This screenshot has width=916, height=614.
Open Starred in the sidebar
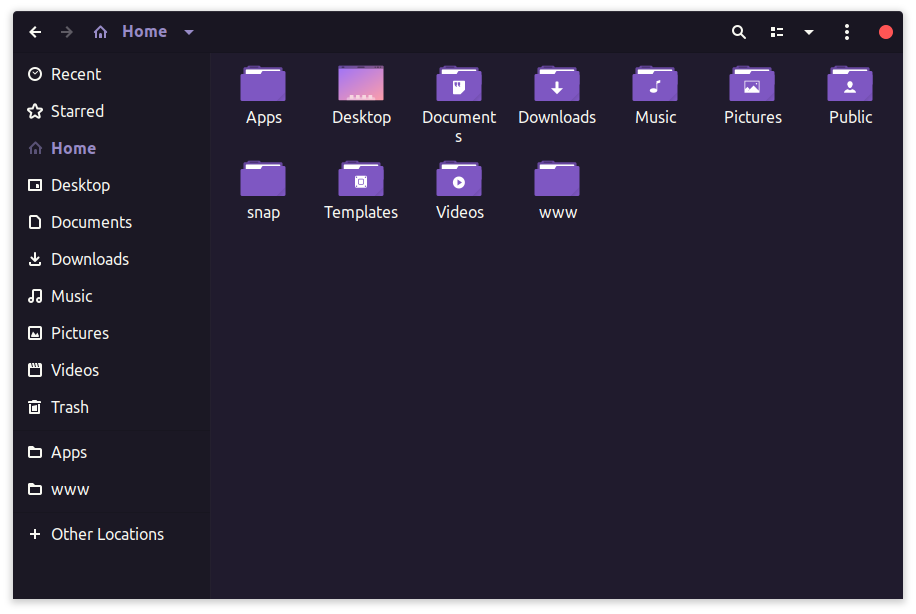[x=111, y=111]
